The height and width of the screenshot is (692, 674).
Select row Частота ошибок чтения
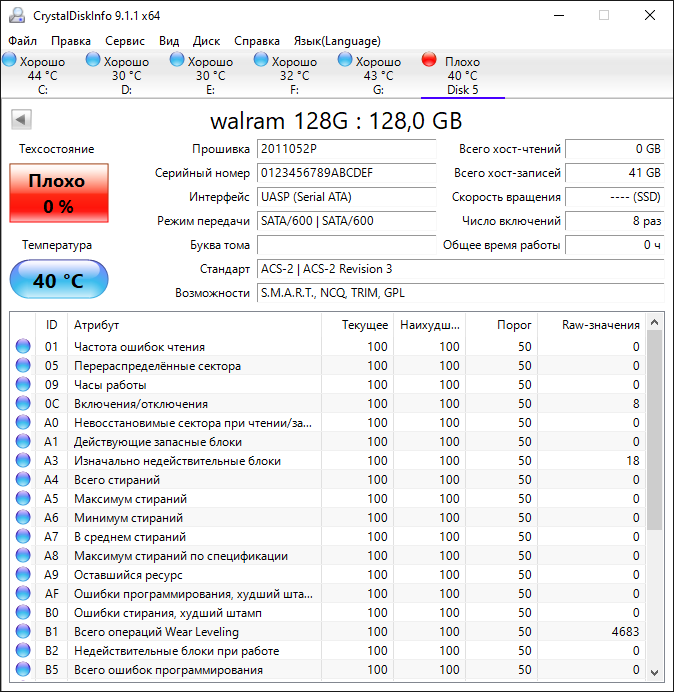328,346
